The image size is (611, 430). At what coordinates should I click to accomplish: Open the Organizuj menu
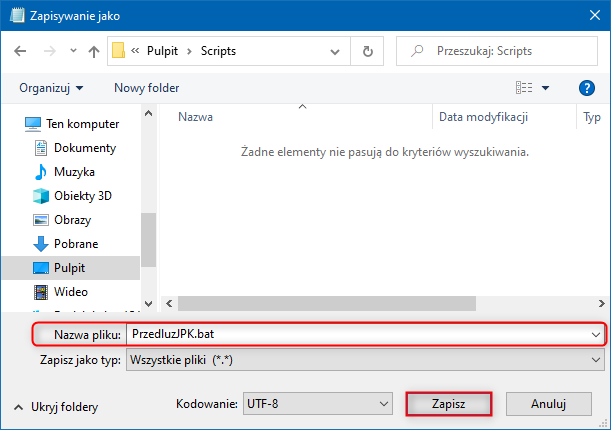51,88
